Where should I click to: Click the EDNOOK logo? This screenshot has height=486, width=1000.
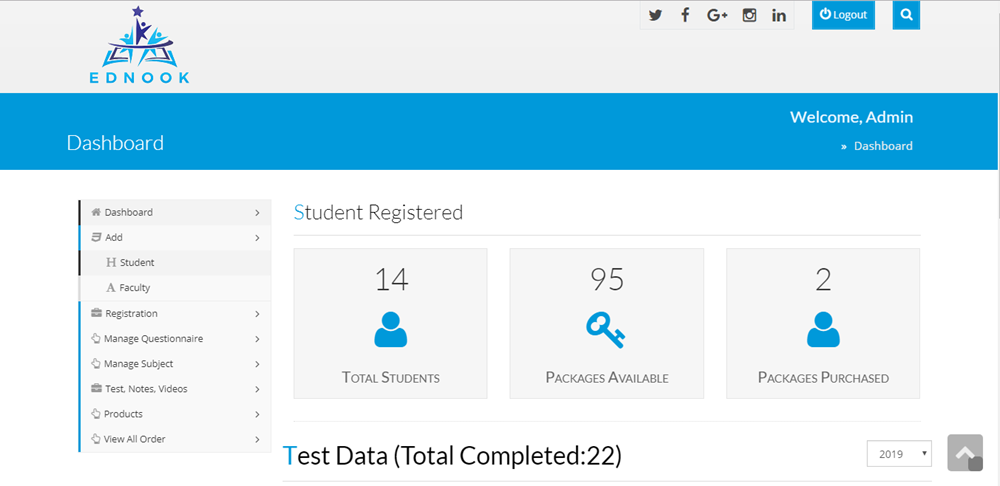point(139,46)
